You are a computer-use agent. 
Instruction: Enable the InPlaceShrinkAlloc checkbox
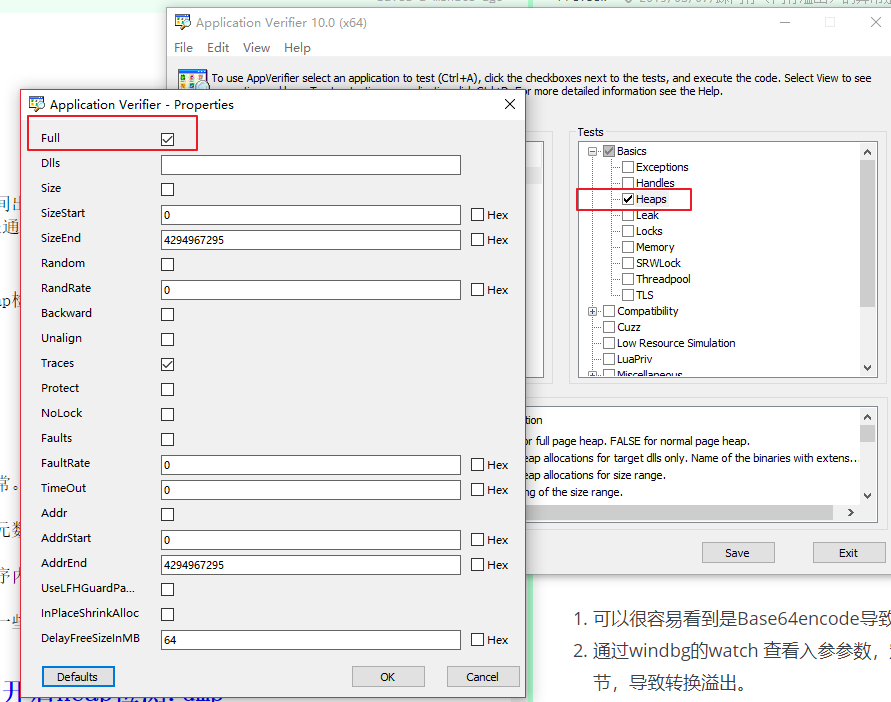pyautogui.click(x=168, y=614)
